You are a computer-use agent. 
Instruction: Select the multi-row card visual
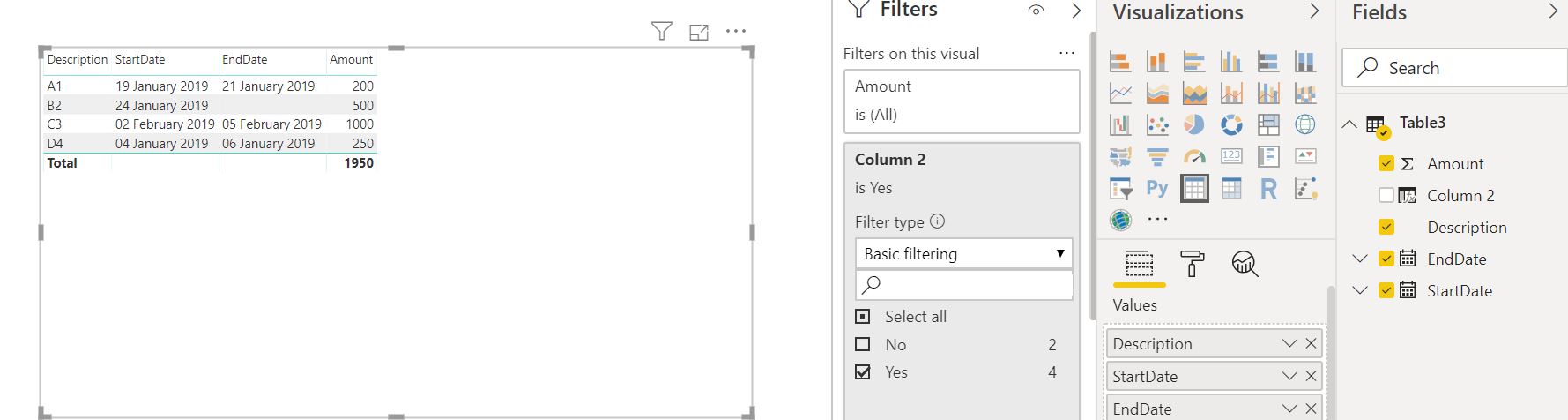[x=1268, y=156]
